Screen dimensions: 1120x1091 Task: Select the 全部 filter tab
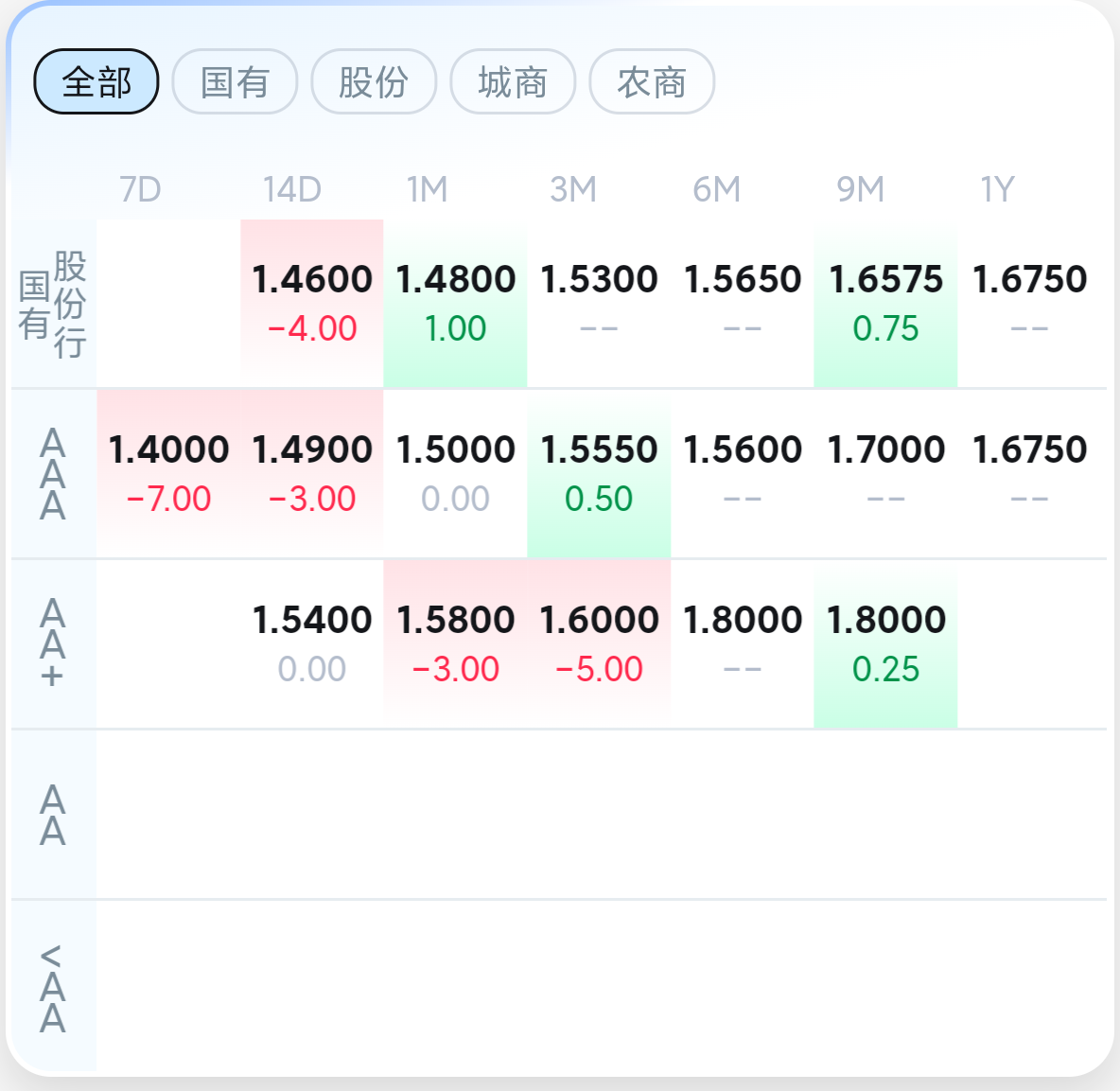96,82
